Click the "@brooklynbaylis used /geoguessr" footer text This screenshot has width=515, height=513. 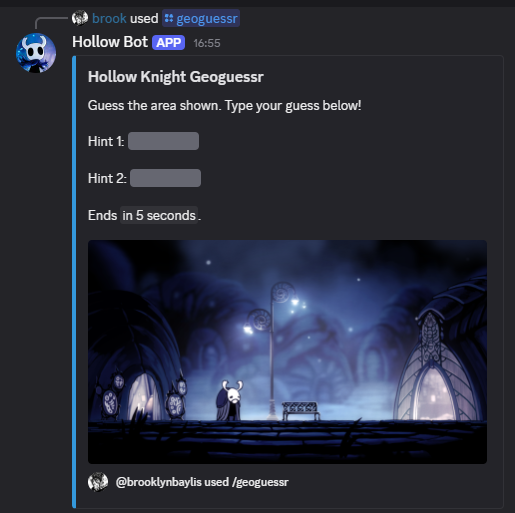pos(202,482)
